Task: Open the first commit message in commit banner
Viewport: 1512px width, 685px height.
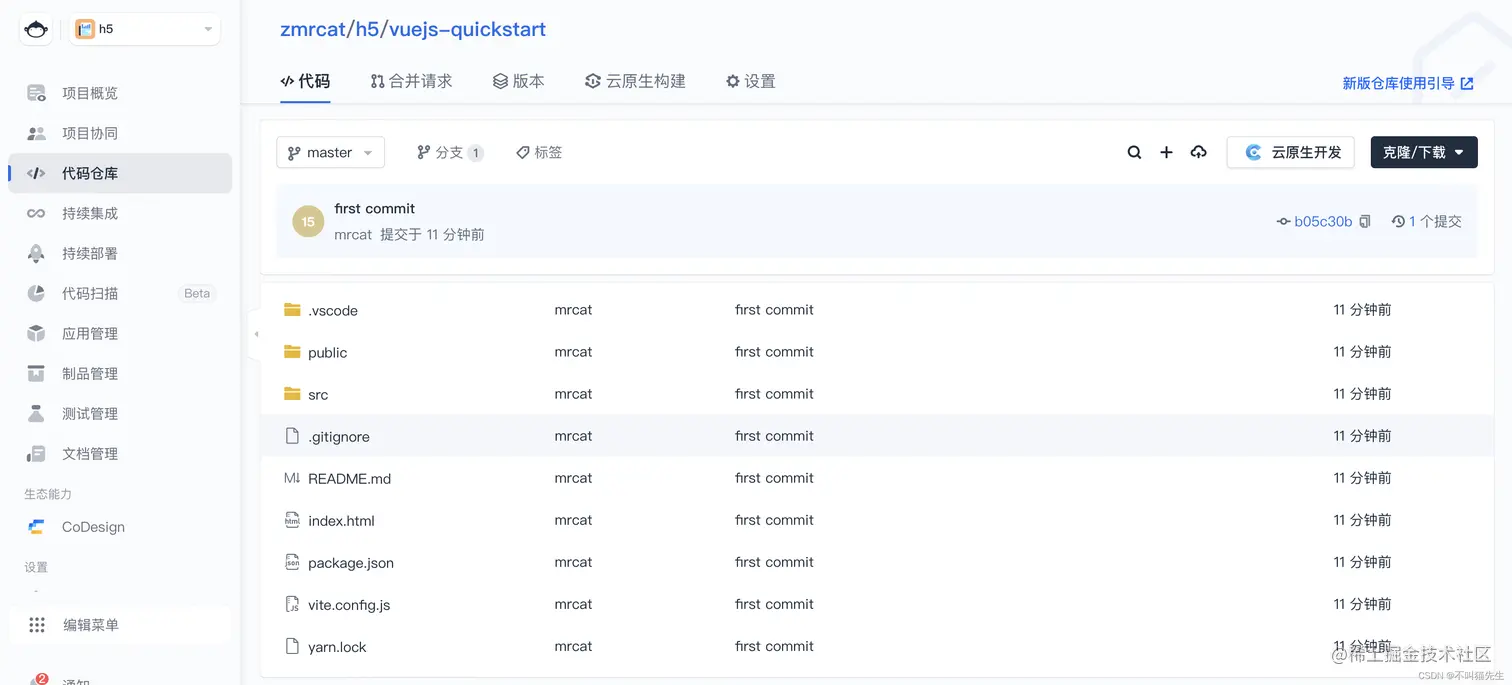Action: point(375,209)
